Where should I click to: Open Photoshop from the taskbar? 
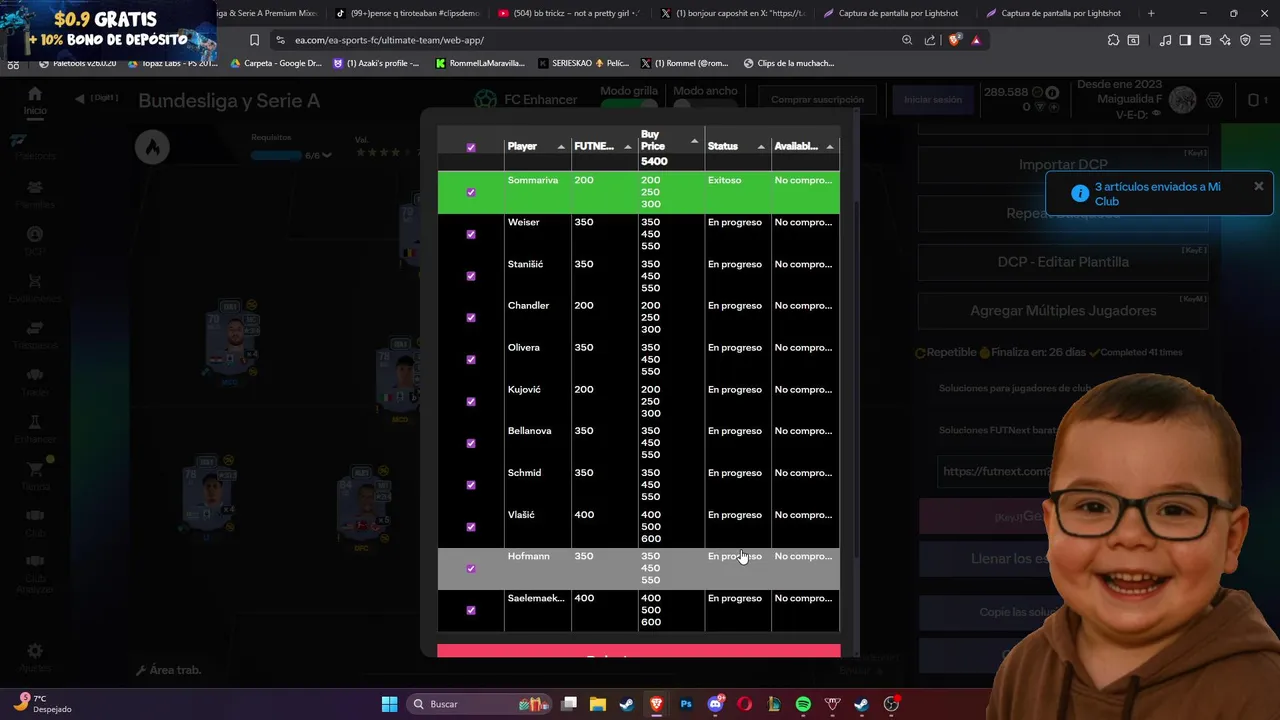pyautogui.click(x=686, y=704)
